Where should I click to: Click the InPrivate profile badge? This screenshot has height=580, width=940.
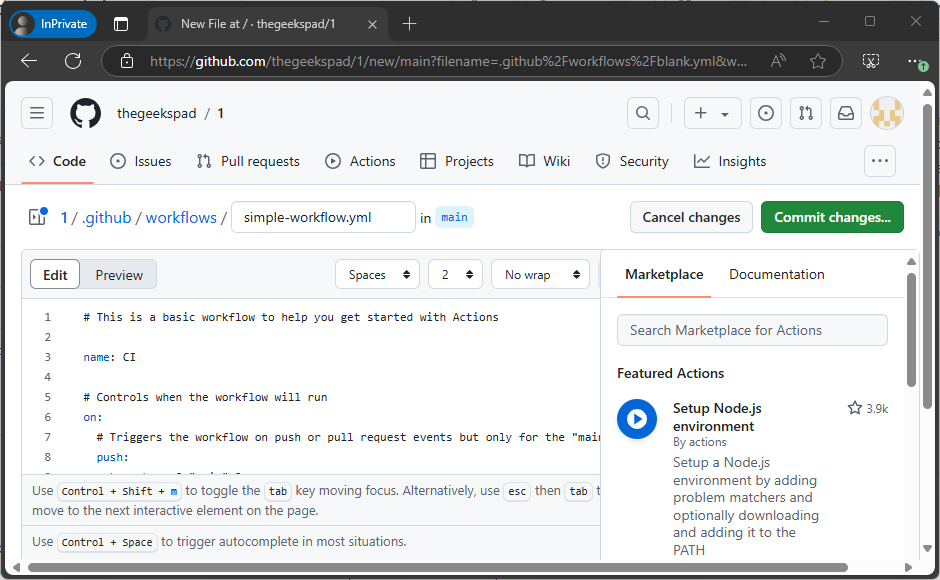(53, 24)
